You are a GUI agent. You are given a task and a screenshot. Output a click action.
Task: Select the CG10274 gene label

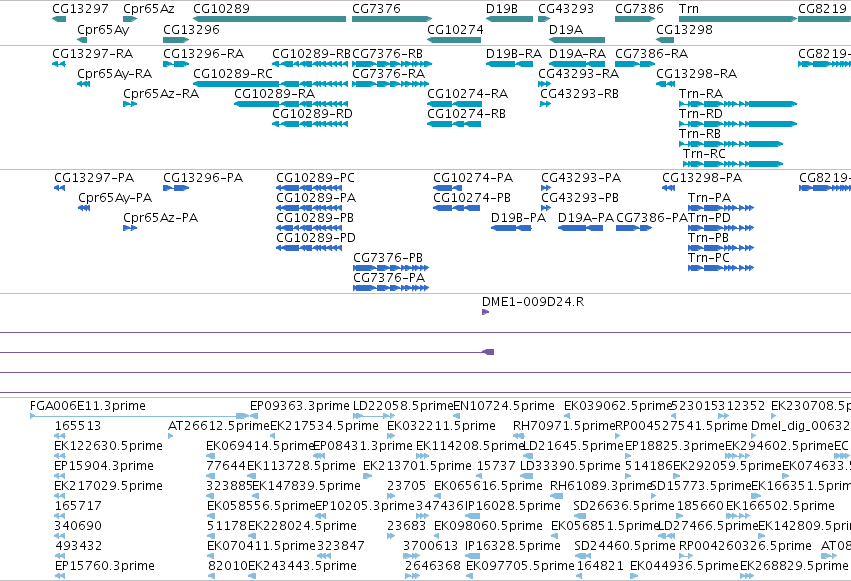pos(455,29)
